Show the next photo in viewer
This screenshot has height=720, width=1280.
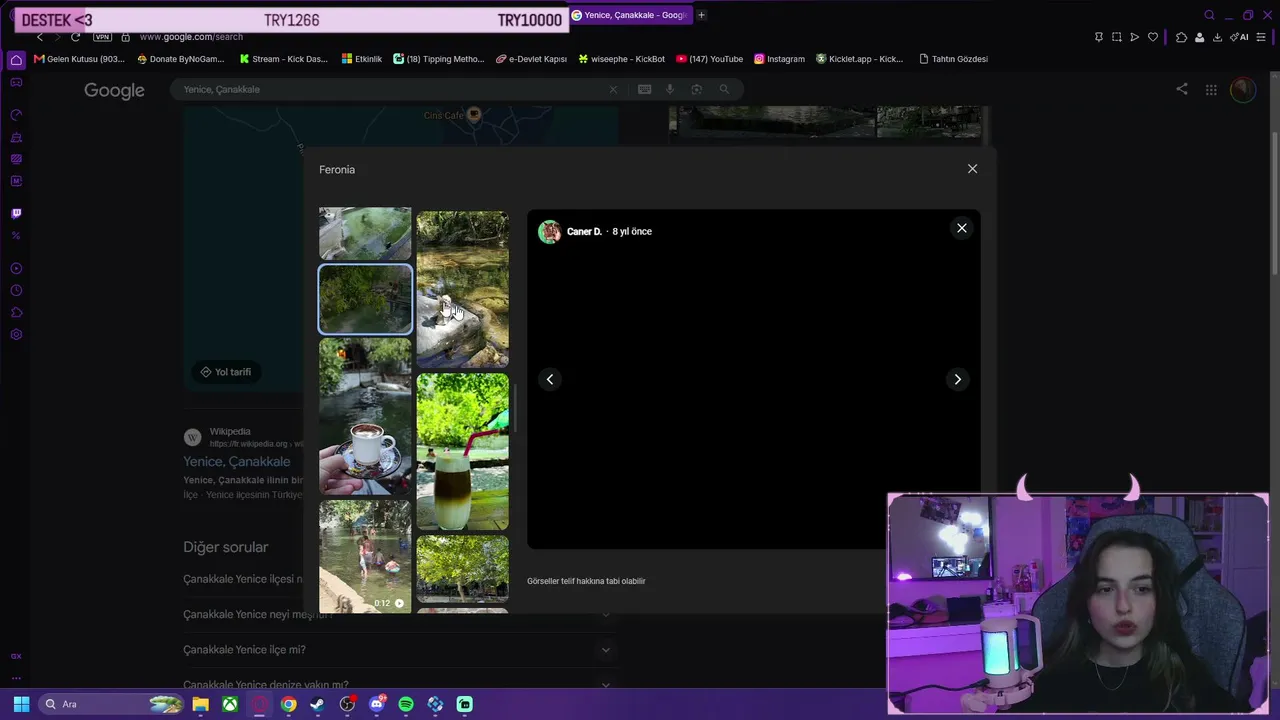957,379
